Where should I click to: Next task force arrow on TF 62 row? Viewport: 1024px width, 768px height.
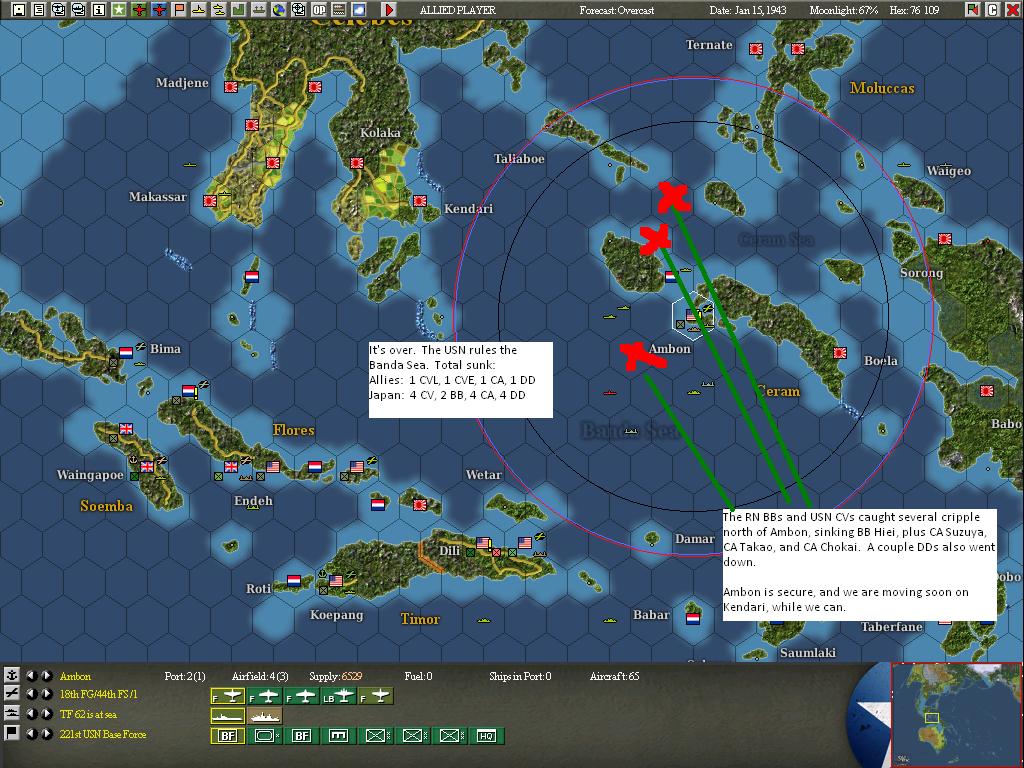pyautogui.click(x=47, y=714)
